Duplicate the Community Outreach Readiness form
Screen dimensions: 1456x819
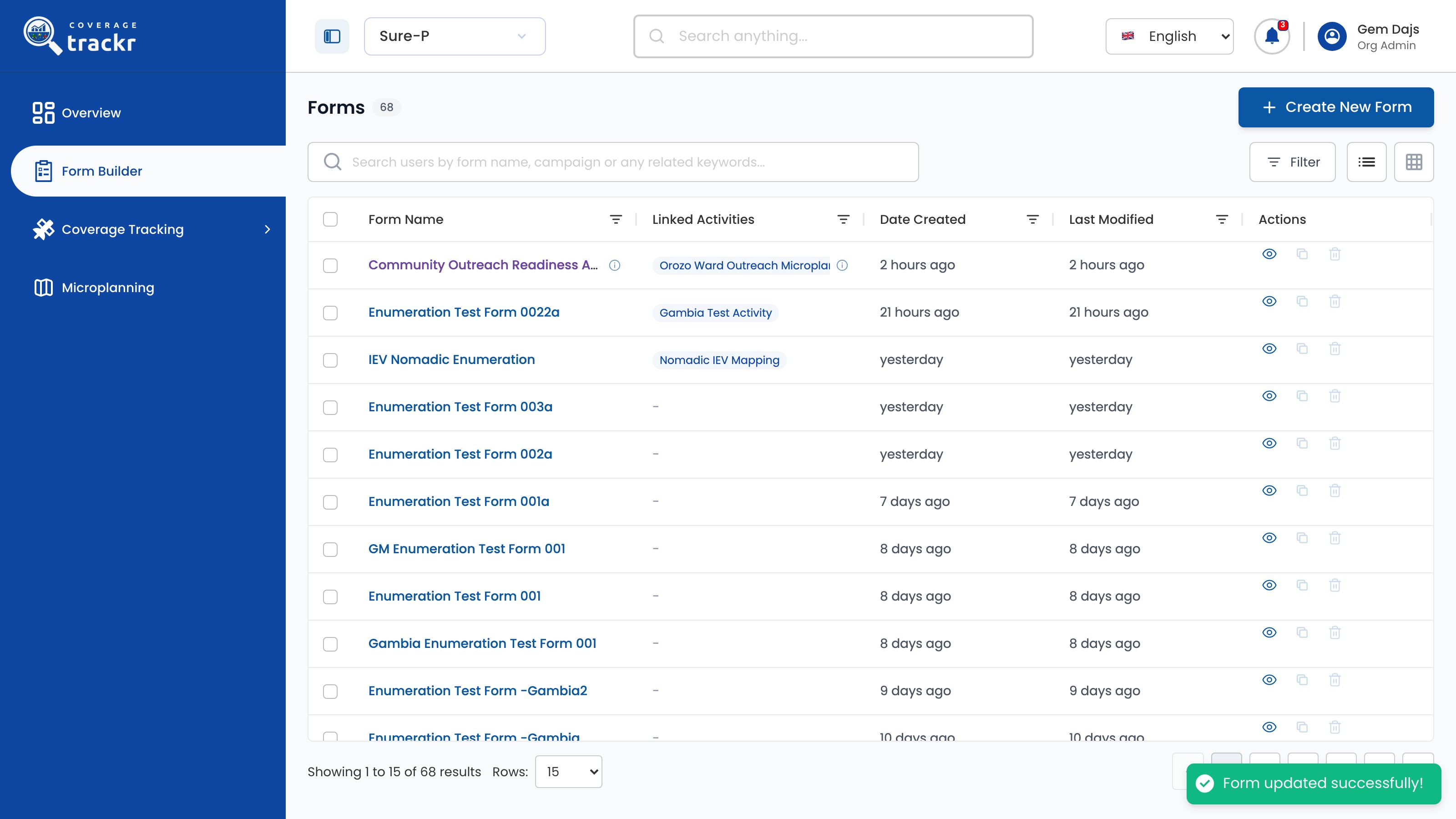(1302, 254)
